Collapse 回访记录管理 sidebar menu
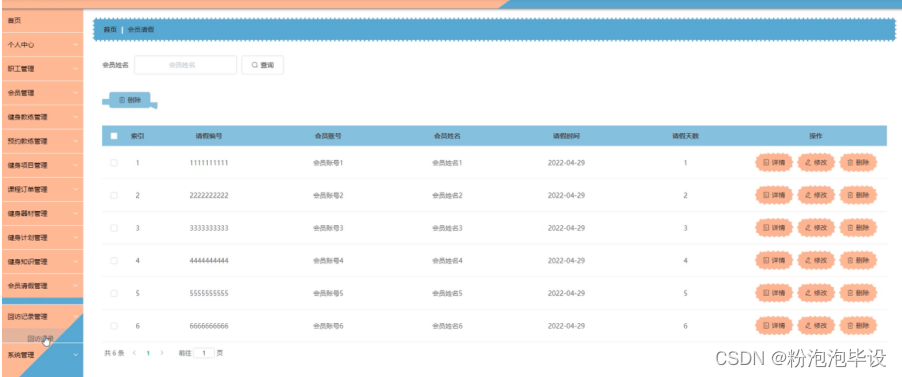 43,316
